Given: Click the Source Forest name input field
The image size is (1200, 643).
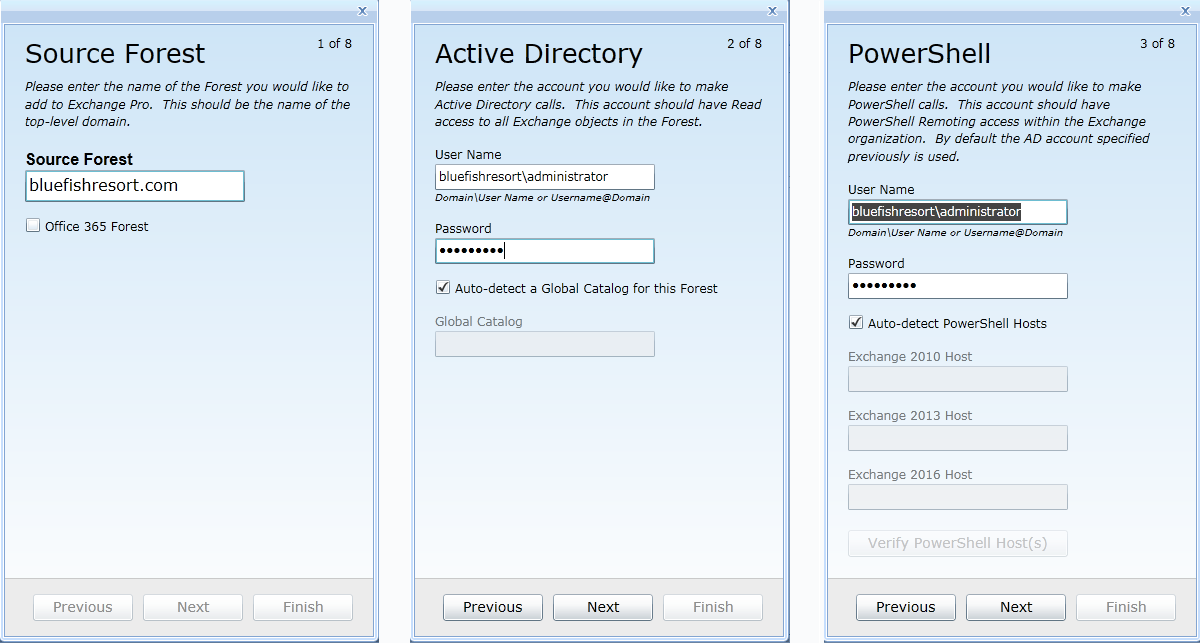Looking at the screenshot, I should 135,186.
